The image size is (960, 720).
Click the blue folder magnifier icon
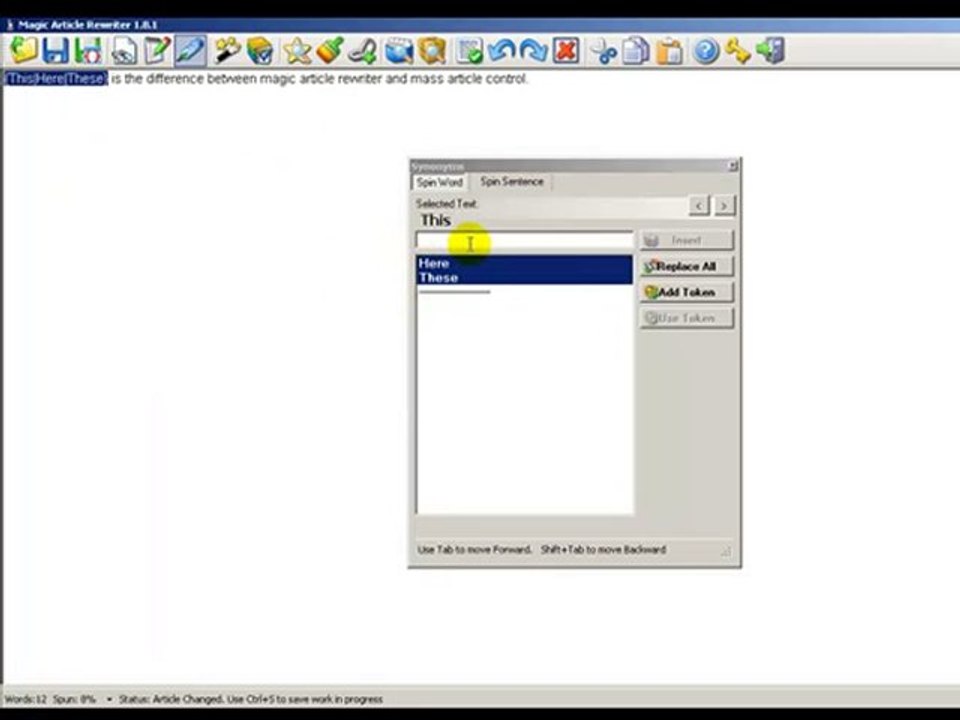point(399,51)
